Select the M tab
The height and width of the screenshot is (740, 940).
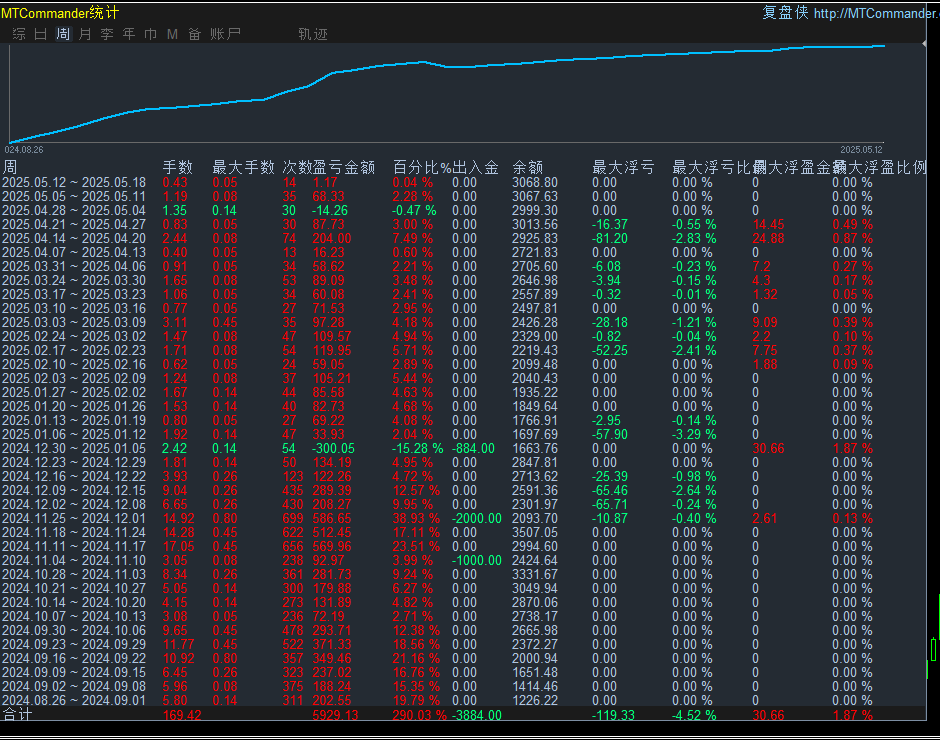pyautogui.click(x=172, y=34)
